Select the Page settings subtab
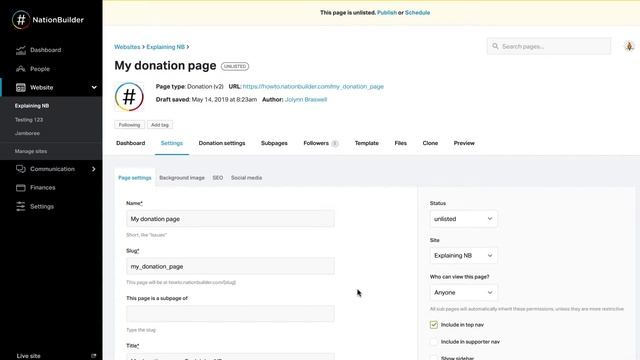This screenshot has width=640, height=360. point(135,178)
